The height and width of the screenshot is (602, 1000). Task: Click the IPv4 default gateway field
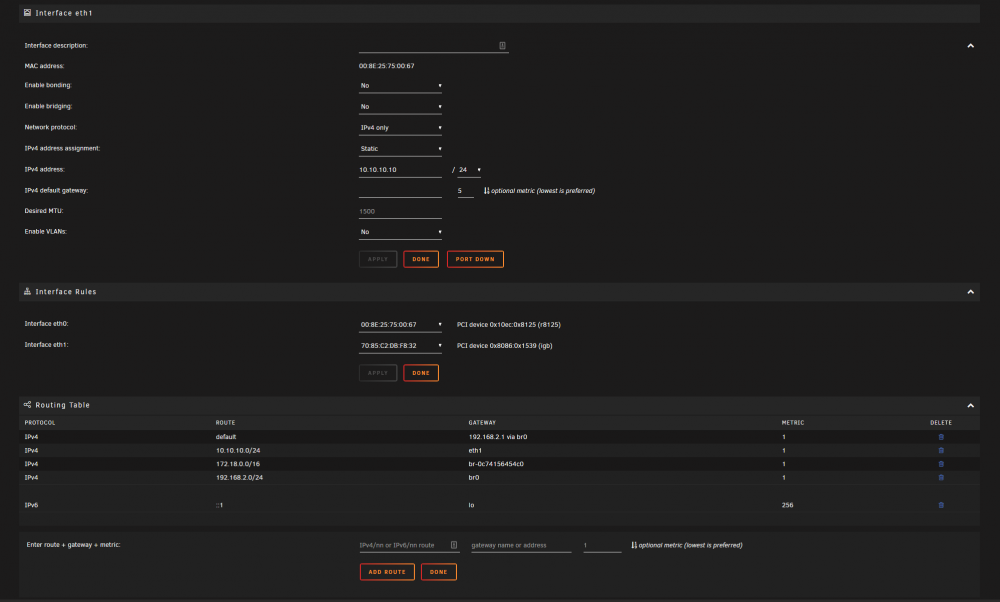point(401,191)
